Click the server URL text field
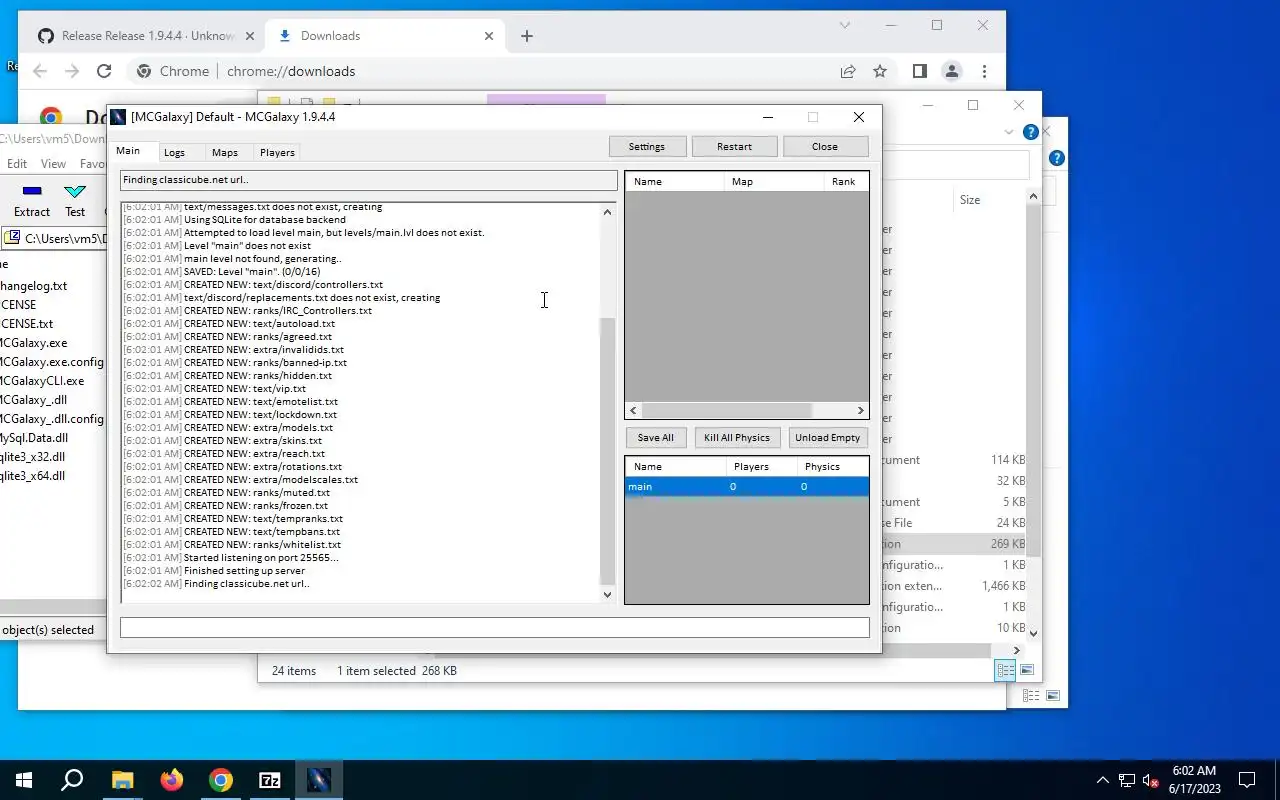The width and height of the screenshot is (1280, 800). click(368, 180)
